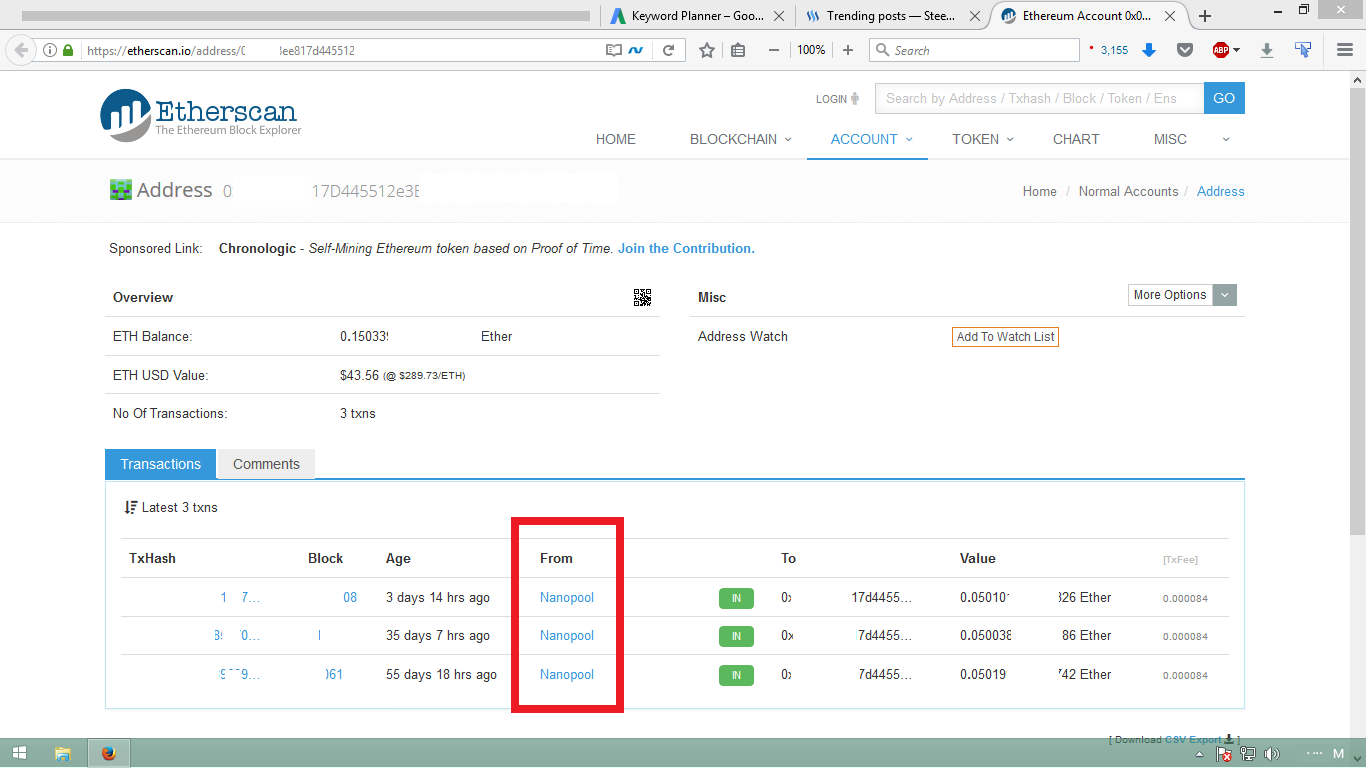Image resolution: width=1366 pixels, height=768 pixels.
Task: Reload the page with the refresh icon
Action: coord(669,50)
